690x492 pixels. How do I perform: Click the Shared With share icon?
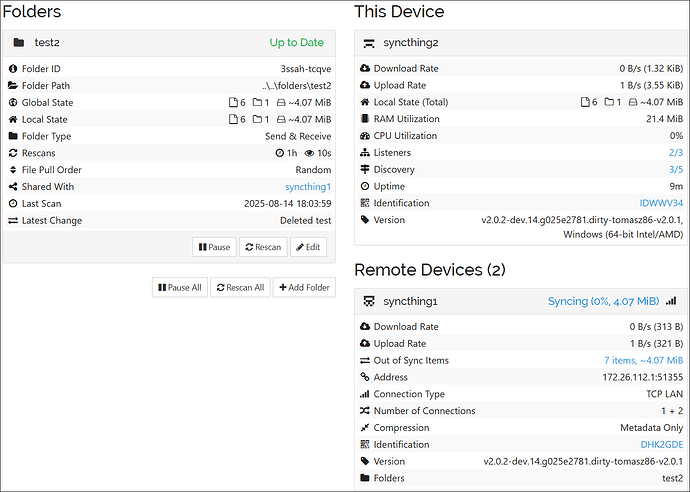13,187
